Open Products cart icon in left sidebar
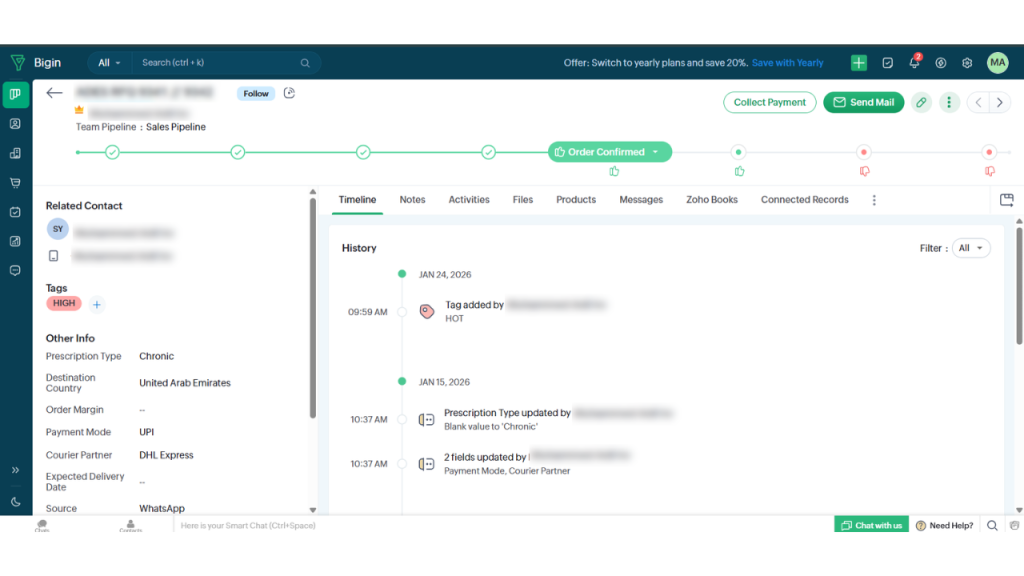 [15, 183]
